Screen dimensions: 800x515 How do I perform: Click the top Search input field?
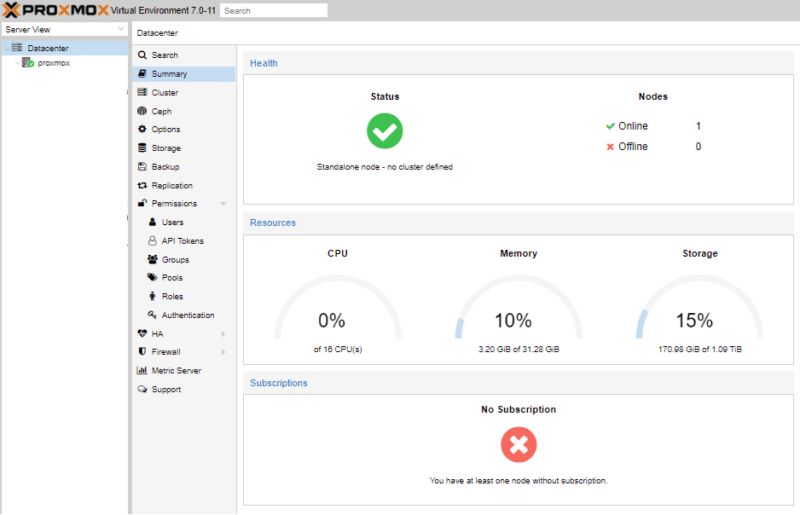(x=273, y=10)
